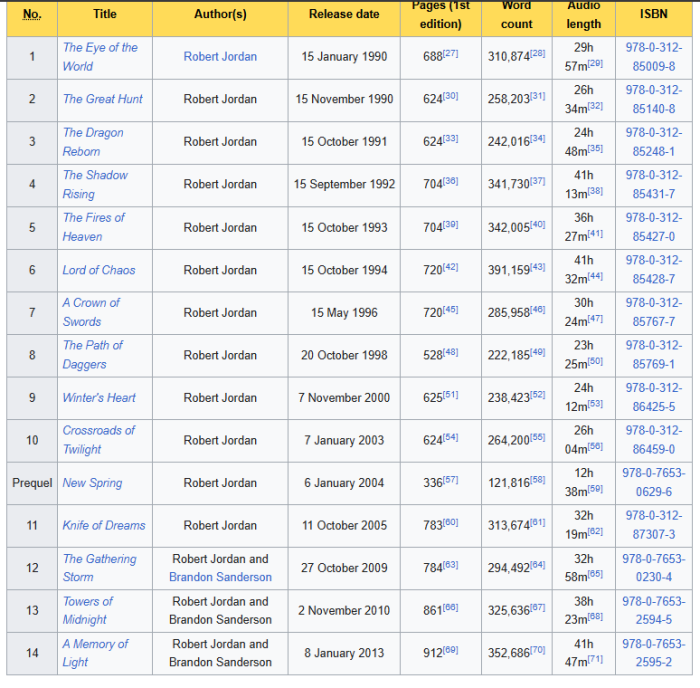Open the New Spring prequel link
Screen dimensions: 700x688
tap(92, 483)
